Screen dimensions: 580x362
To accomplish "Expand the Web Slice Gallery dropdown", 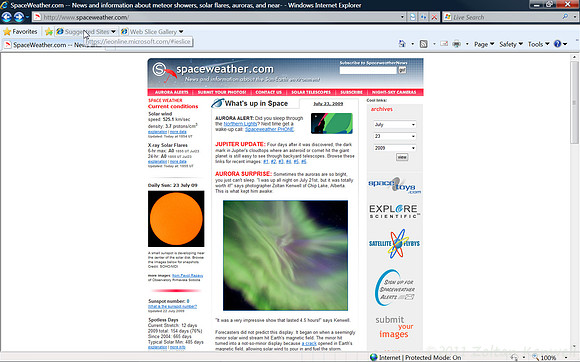I will pos(181,32).
